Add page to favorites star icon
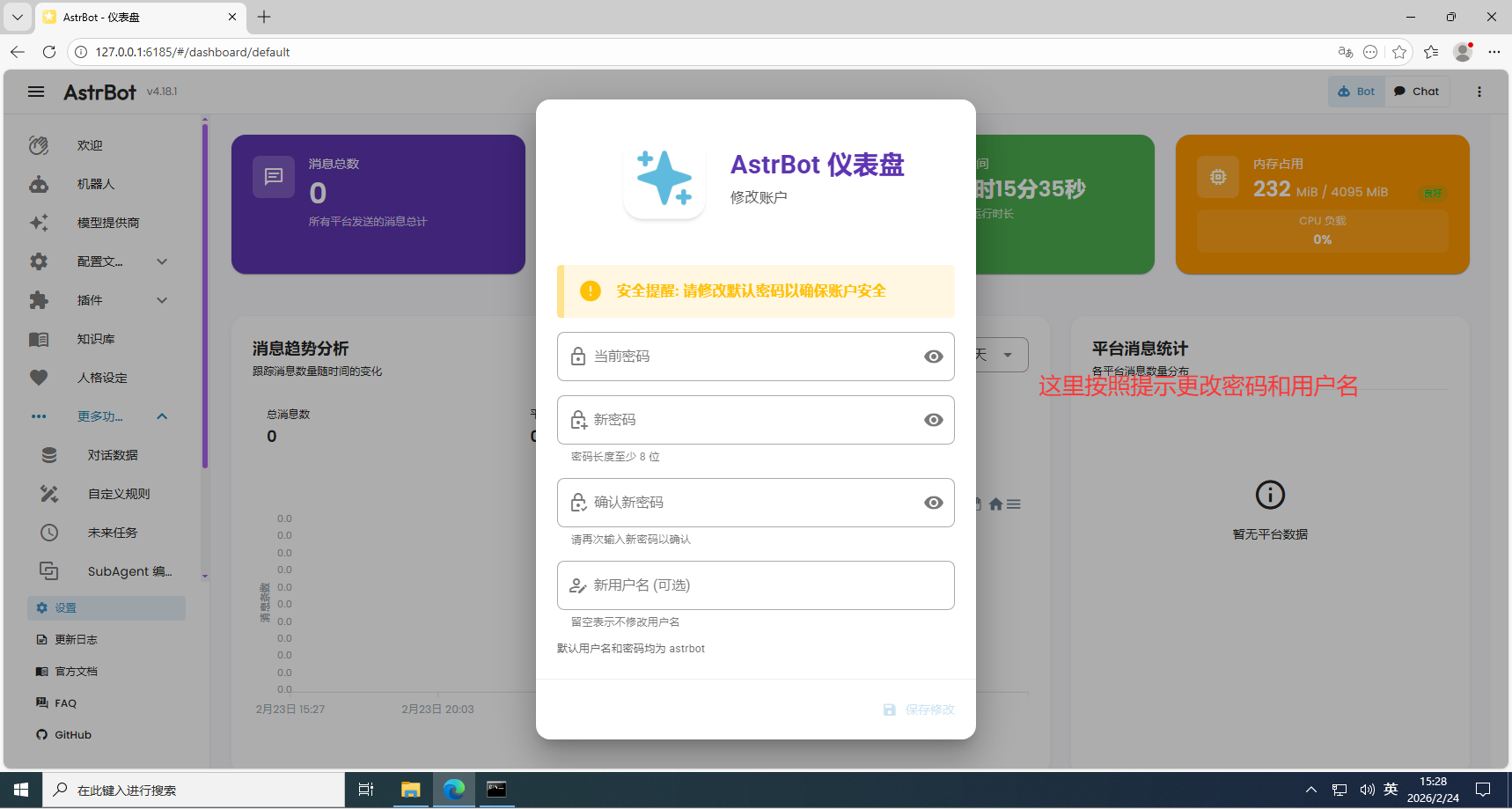 tap(1399, 52)
